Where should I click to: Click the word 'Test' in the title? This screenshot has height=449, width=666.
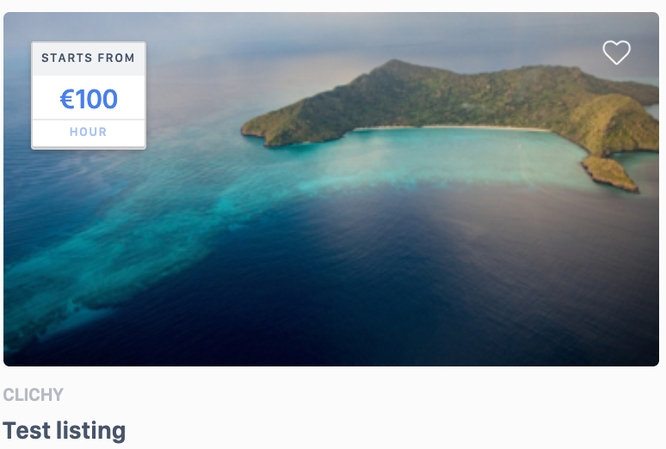27,430
